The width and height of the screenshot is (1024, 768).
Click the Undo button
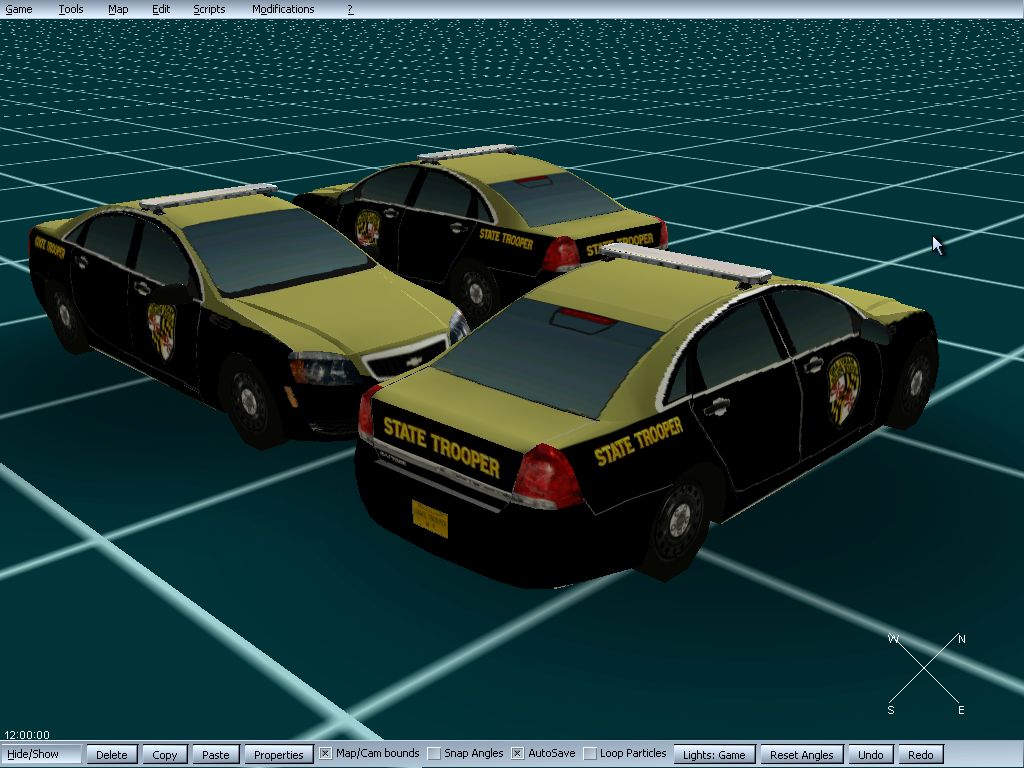(871, 754)
